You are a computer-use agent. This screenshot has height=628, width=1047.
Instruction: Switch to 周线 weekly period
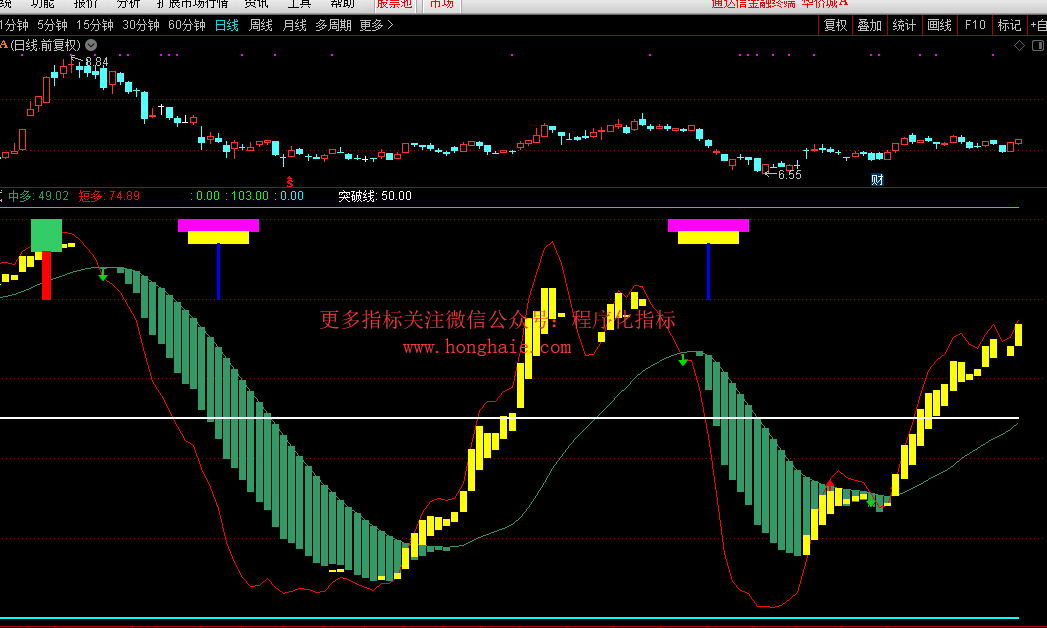260,25
